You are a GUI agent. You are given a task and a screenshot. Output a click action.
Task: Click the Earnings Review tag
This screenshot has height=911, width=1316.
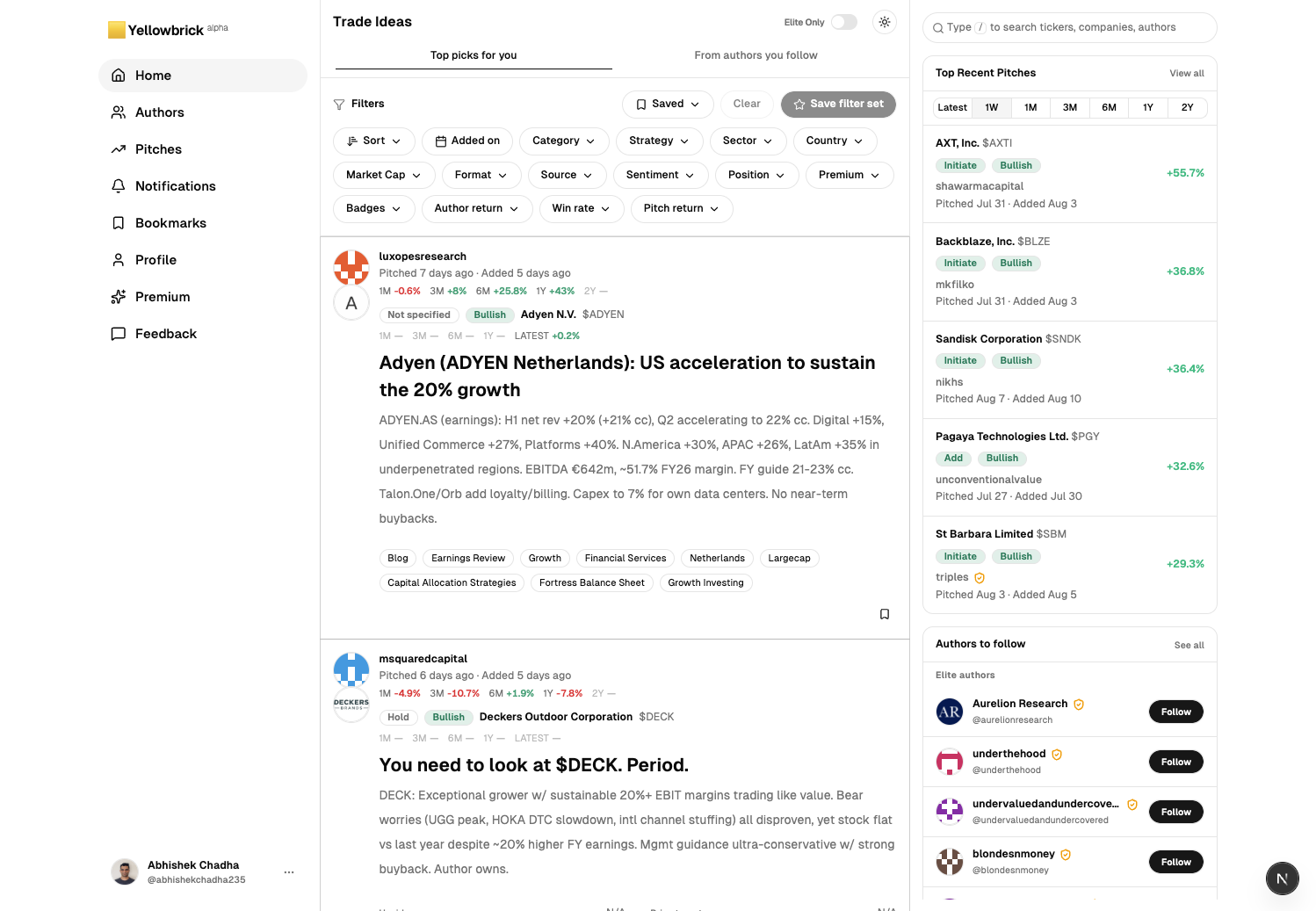tap(468, 558)
